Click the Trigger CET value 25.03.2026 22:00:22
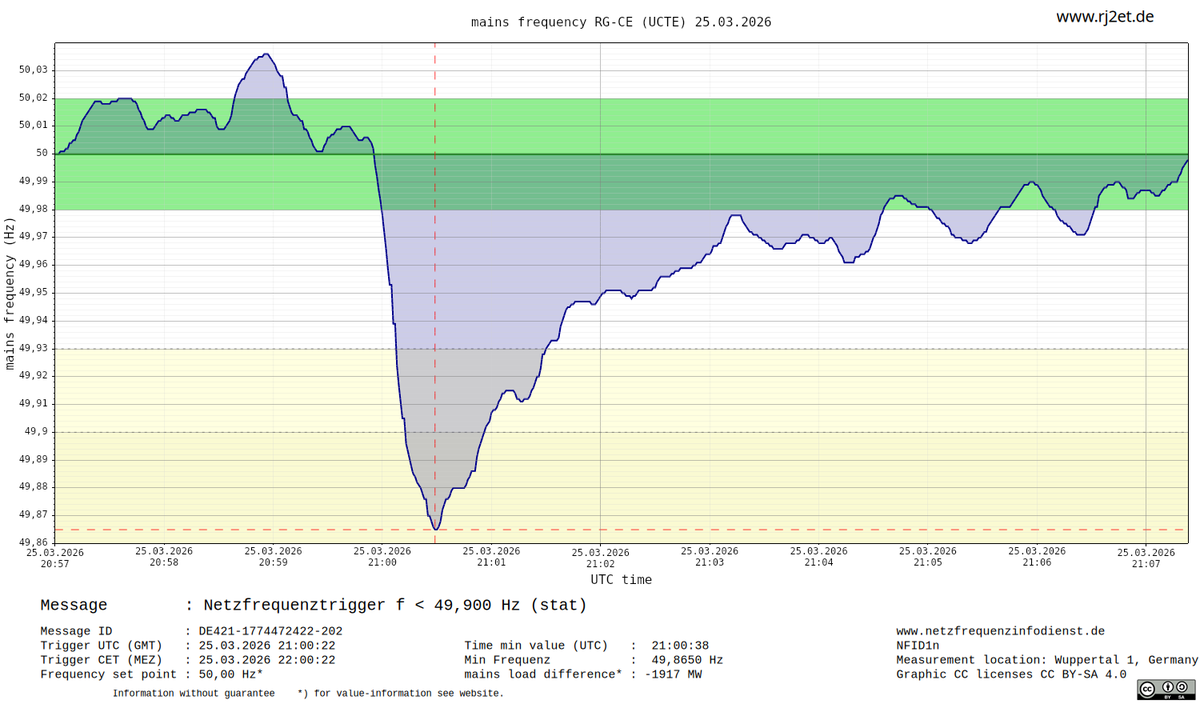The width and height of the screenshot is (1200, 704). [x=269, y=660]
